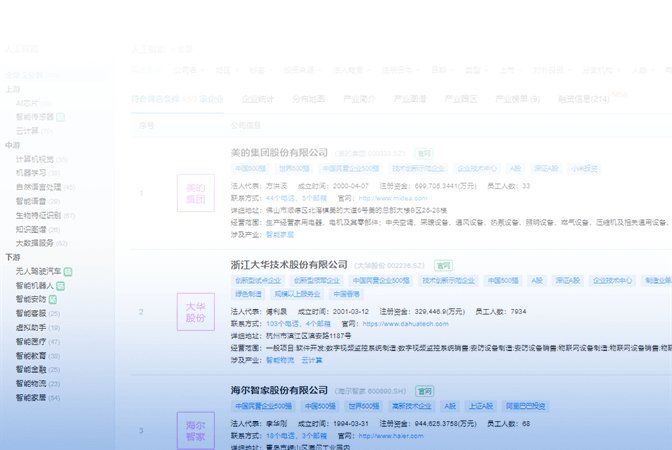Viewport: 672px width, 450px height.
Task: Click the green badge icon beside 智能安防
Action: coord(53,300)
